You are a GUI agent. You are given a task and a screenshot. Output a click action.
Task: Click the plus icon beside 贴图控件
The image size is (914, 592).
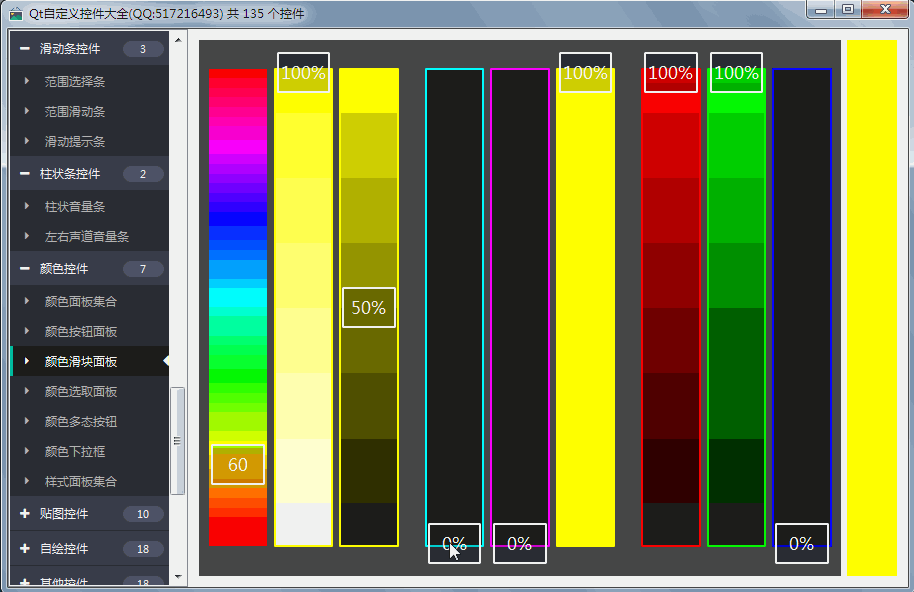24,514
